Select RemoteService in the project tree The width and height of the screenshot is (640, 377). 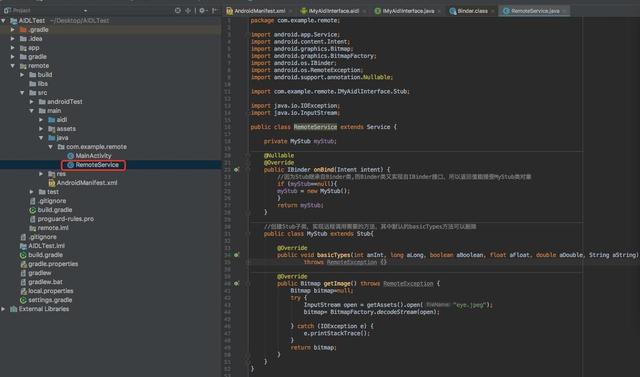93,165
